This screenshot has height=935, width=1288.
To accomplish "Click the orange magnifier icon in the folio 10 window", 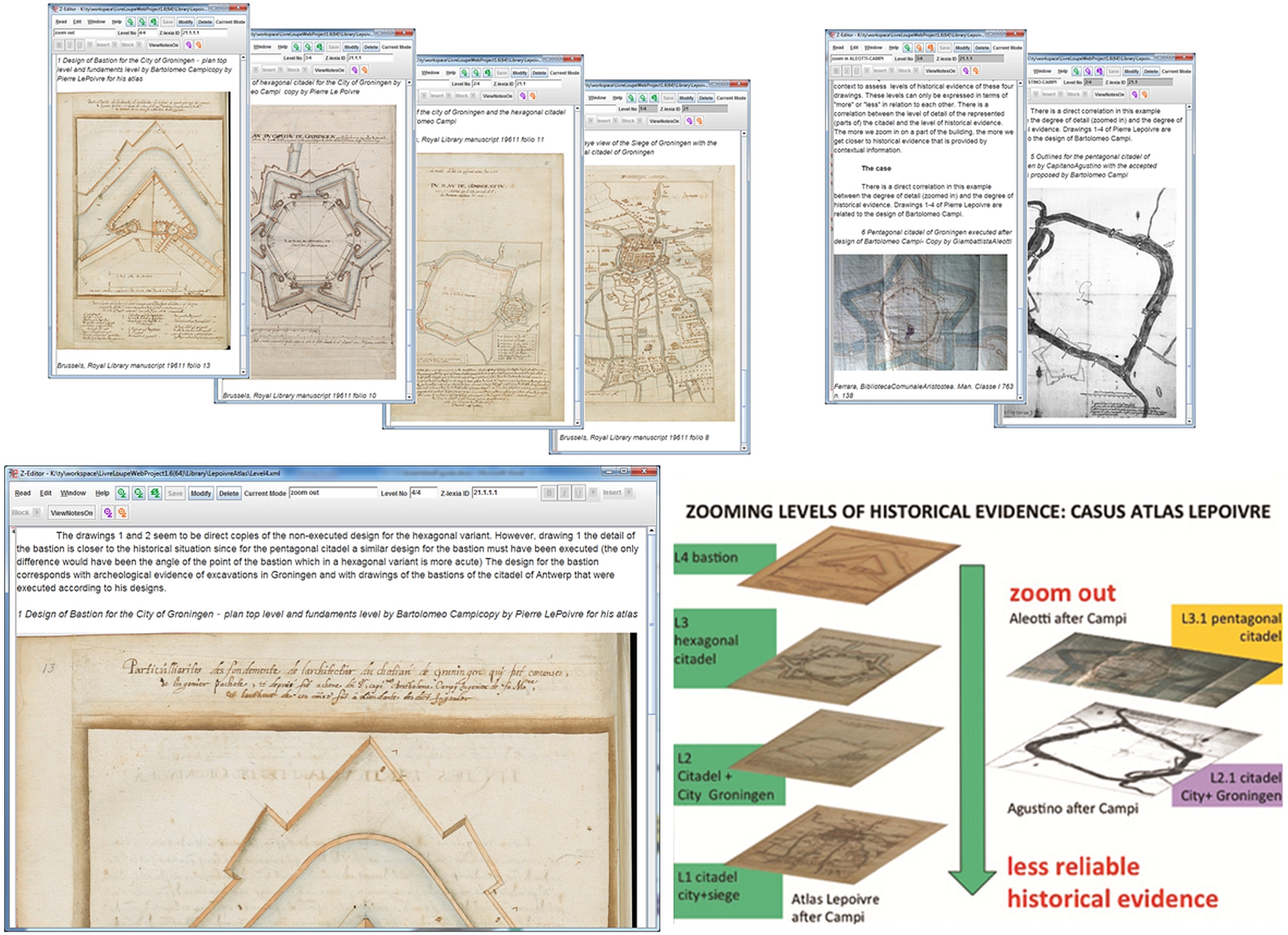I will (x=364, y=70).
